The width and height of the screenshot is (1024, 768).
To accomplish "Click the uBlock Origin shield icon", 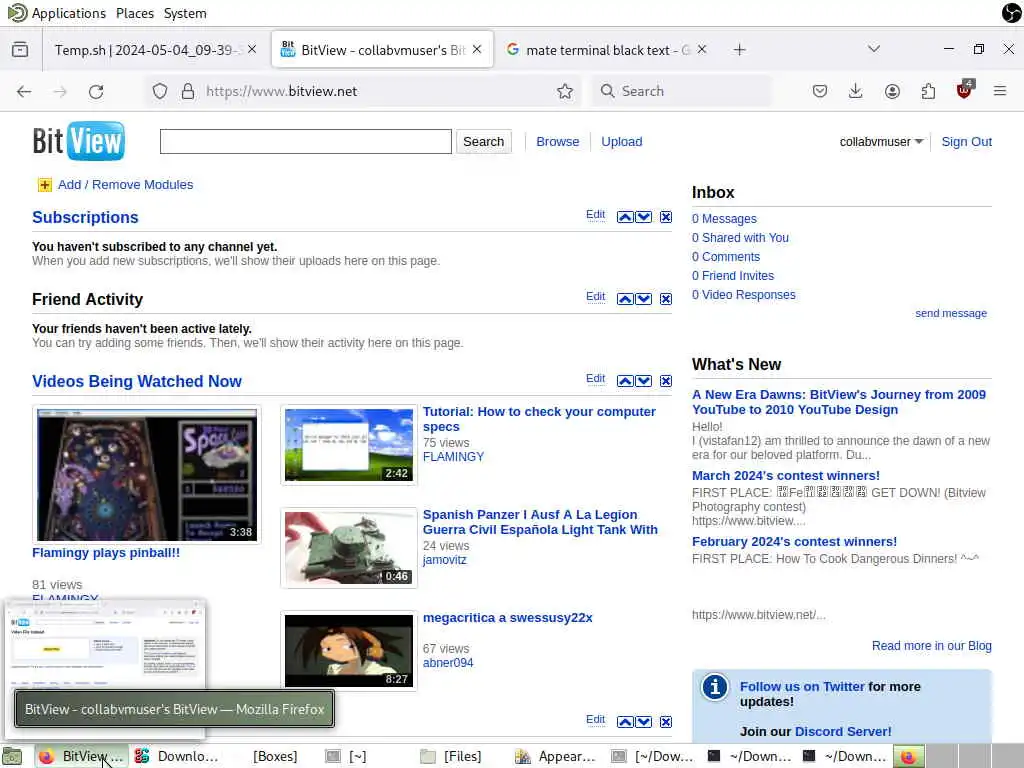I will [x=965, y=90].
